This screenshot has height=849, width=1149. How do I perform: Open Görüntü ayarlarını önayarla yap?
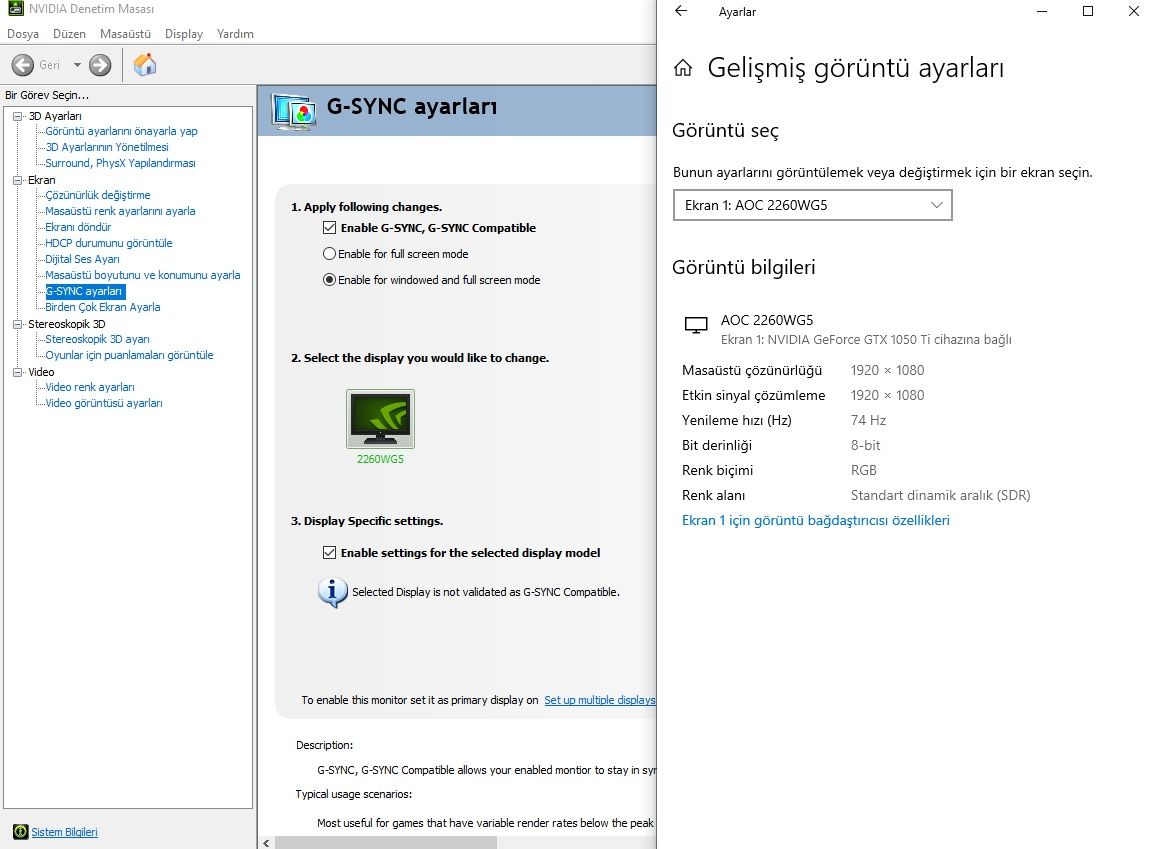(122, 131)
